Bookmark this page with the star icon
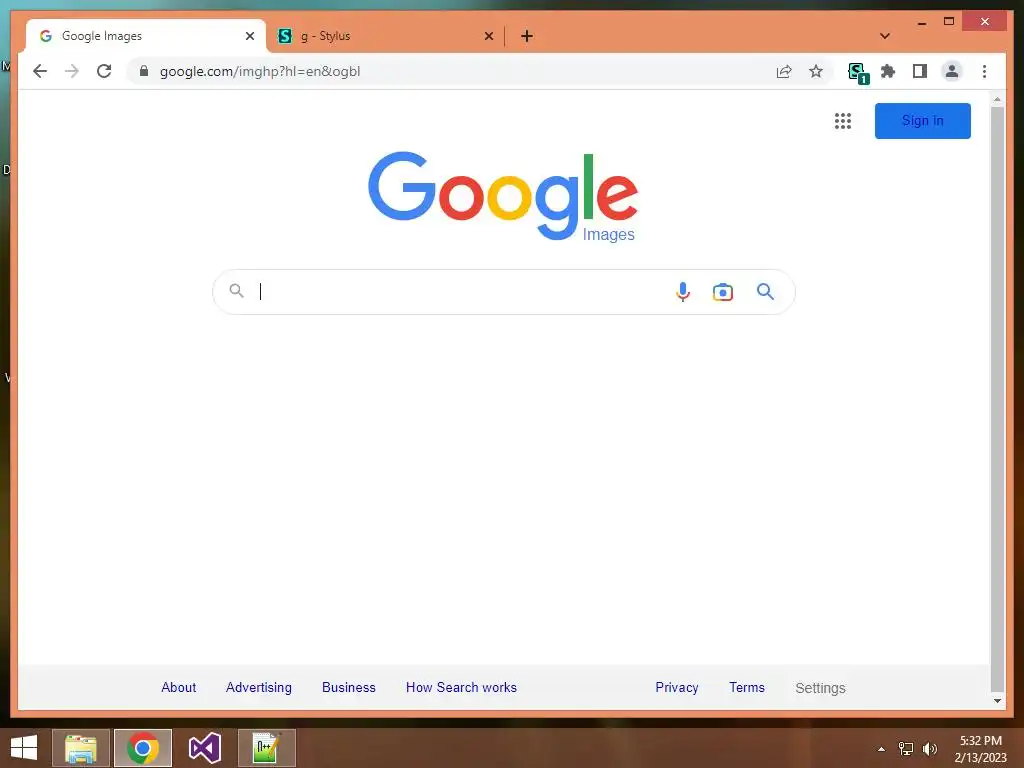The height and width of the screenshot is (768, 1024). point(816,71)
